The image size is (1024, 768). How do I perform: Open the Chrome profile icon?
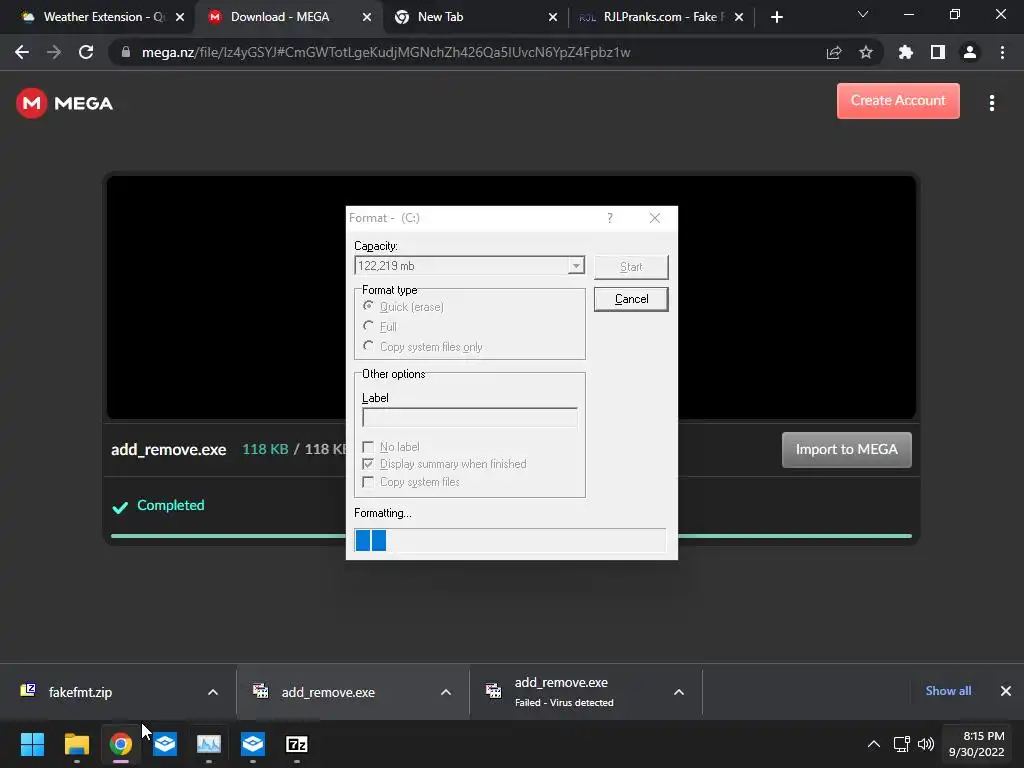(970, 52)
